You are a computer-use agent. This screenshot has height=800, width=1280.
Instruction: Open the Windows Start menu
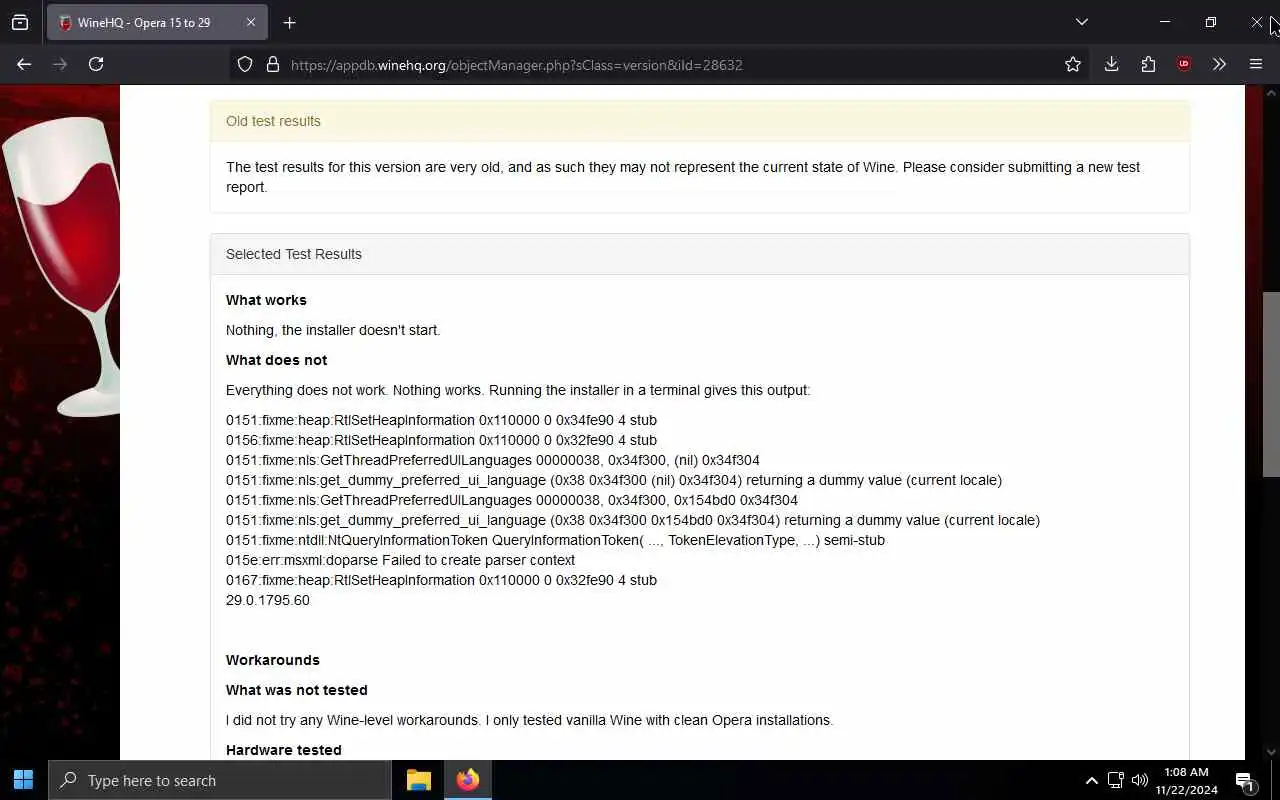click(23, 780)
